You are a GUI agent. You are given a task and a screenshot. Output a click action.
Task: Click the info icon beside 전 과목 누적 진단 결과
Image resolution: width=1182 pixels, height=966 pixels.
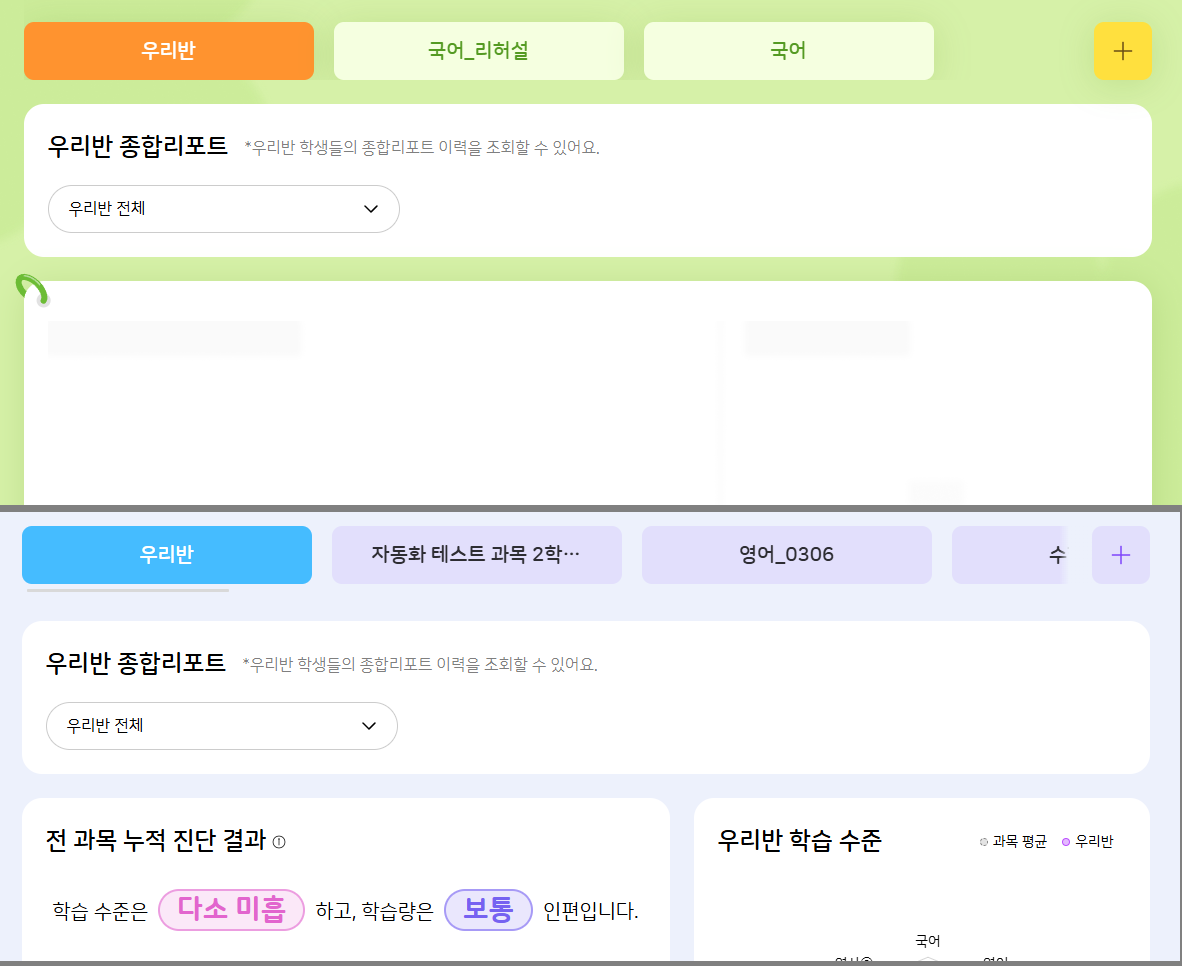tap(279, 842)
